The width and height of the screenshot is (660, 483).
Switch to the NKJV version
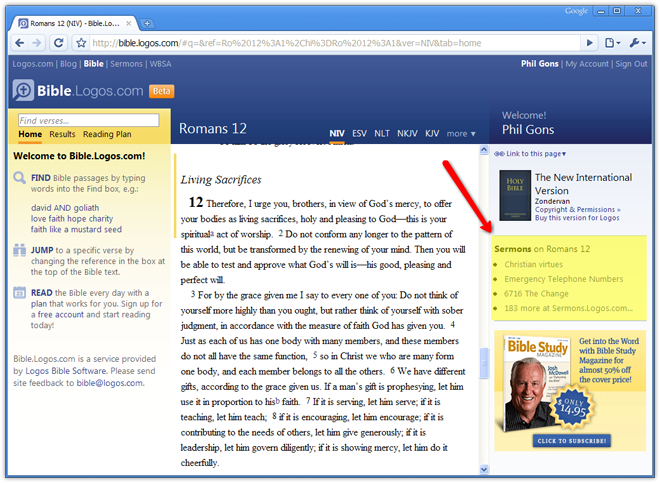click(x=407, y=133)
